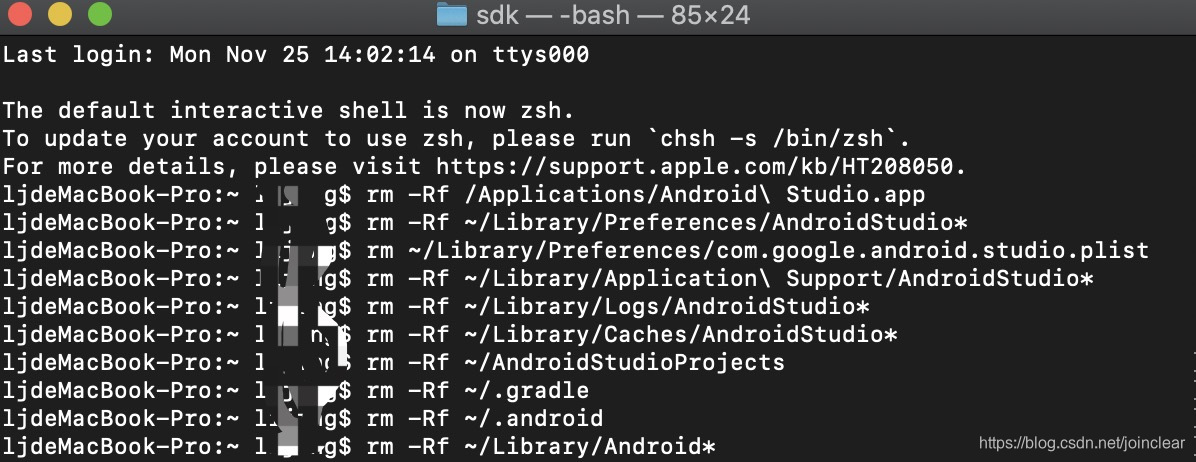Click the 'rm -Rf ~/.gradle' command
1196x462 pixels.
pyautogui.click(x=478, y=390)
